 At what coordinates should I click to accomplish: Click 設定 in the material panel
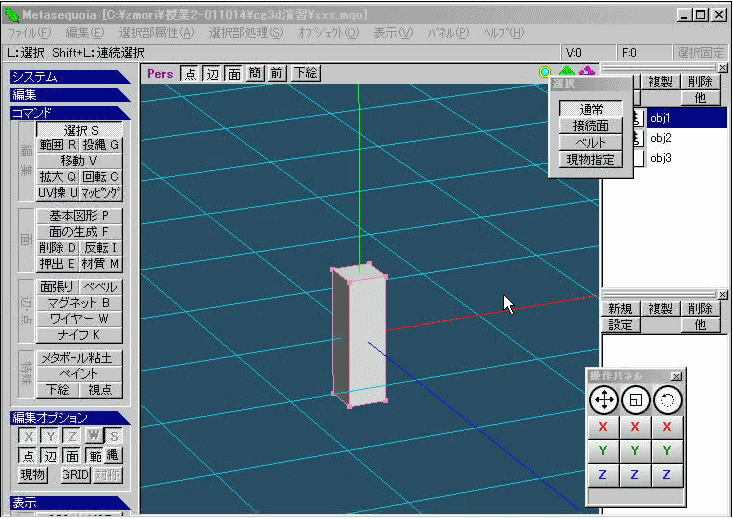pos(620,324)
